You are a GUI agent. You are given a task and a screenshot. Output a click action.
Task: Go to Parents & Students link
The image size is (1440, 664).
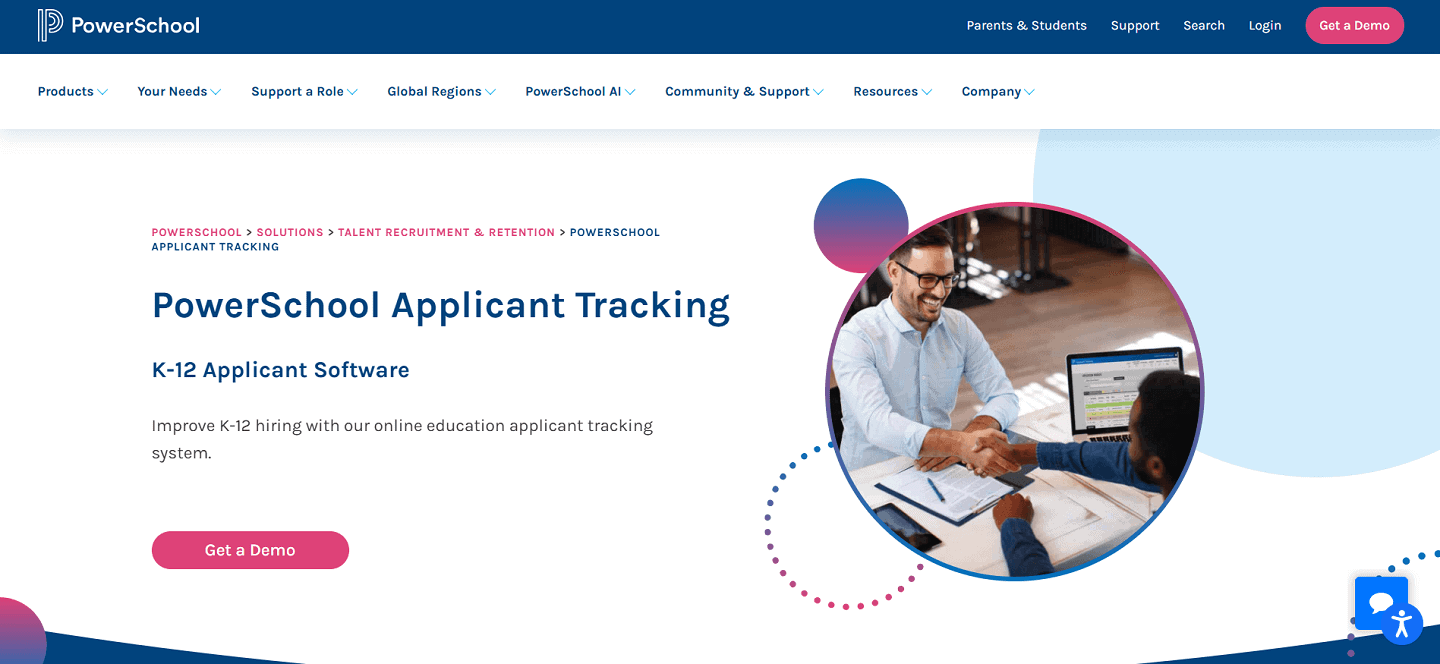(x=1026, y=26)
